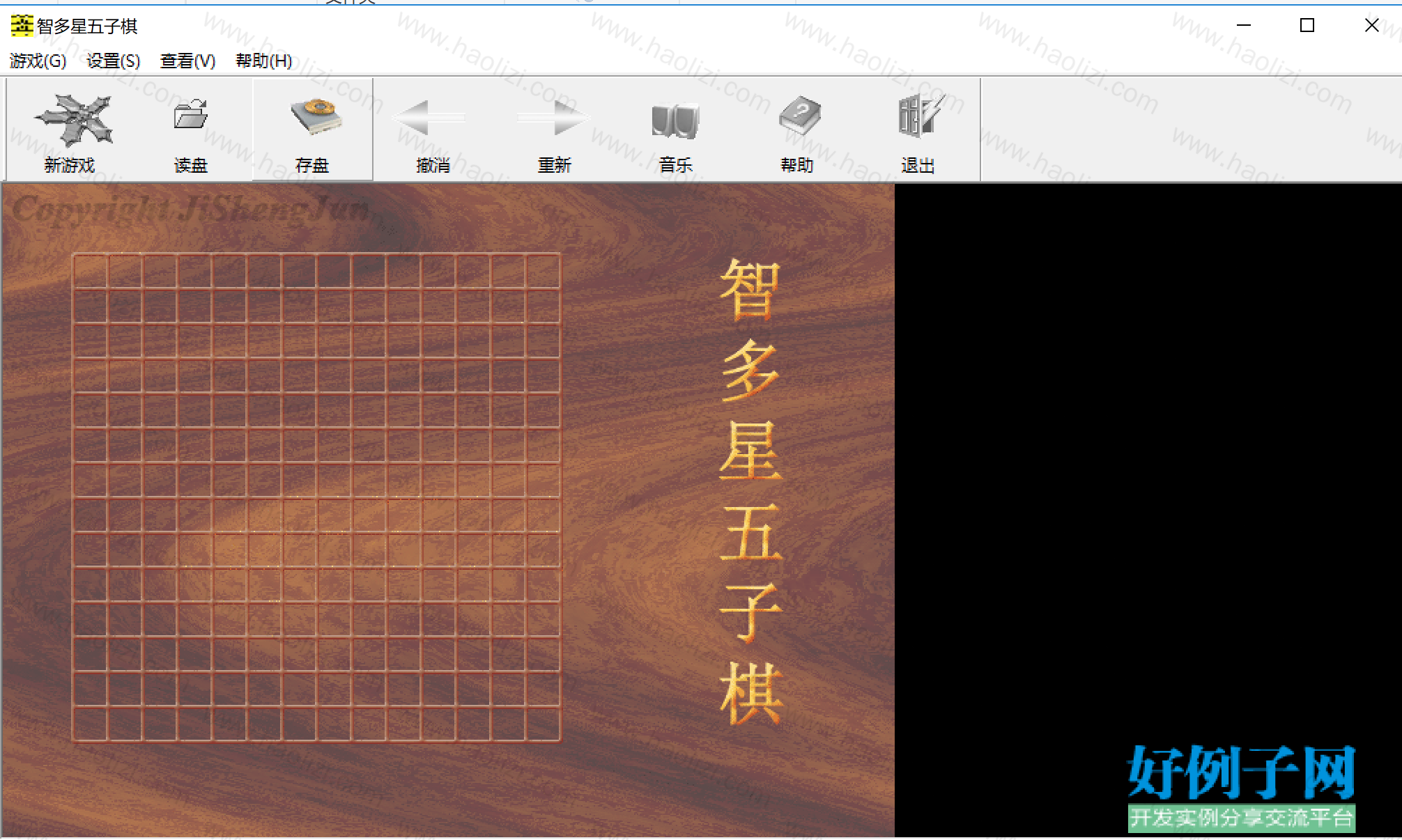Viewport: 1402px width, 840px height.
Task: Click the app icon in title bar
Action: [22, 26]
